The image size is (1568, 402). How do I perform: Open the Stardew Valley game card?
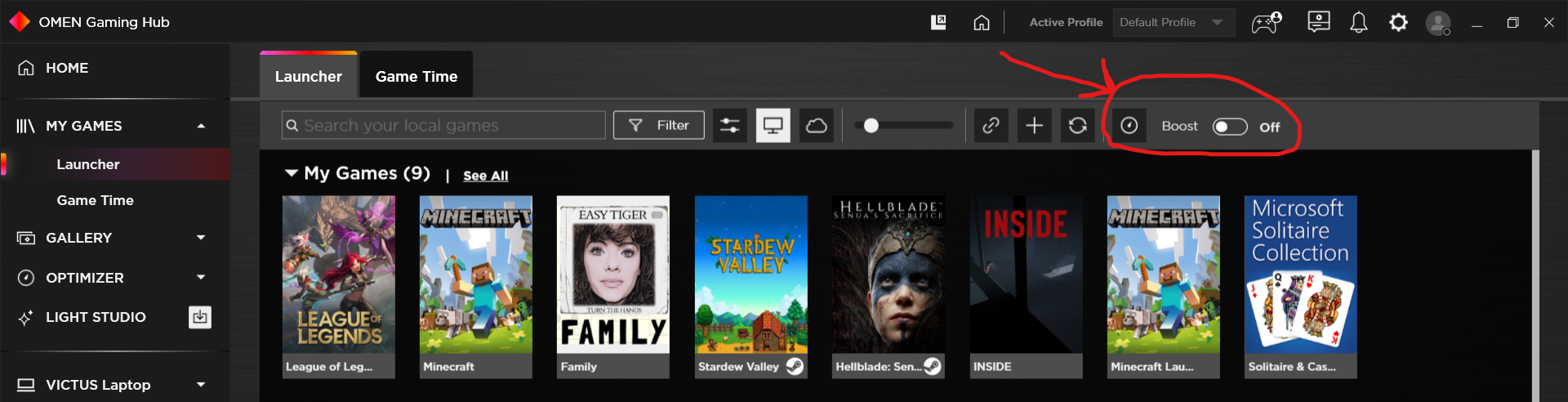(x=751, y=287)
